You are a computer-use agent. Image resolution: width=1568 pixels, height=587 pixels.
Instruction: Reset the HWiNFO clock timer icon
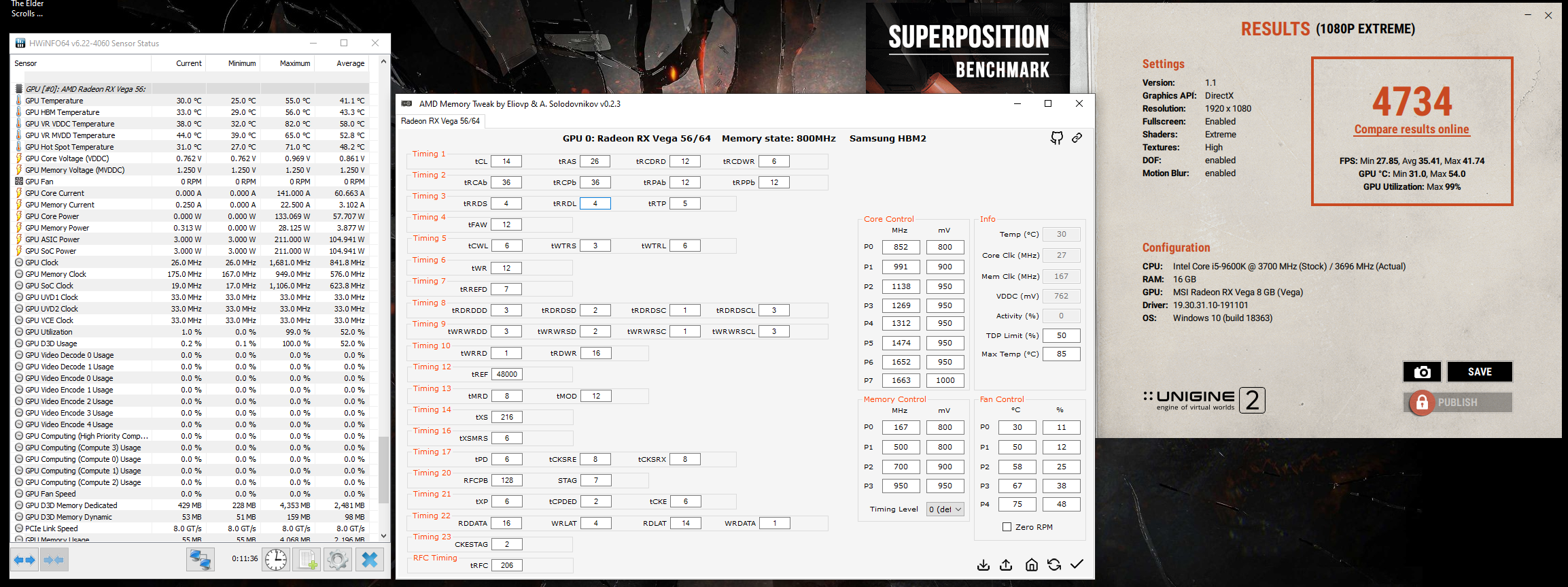[x=276, y=560]
